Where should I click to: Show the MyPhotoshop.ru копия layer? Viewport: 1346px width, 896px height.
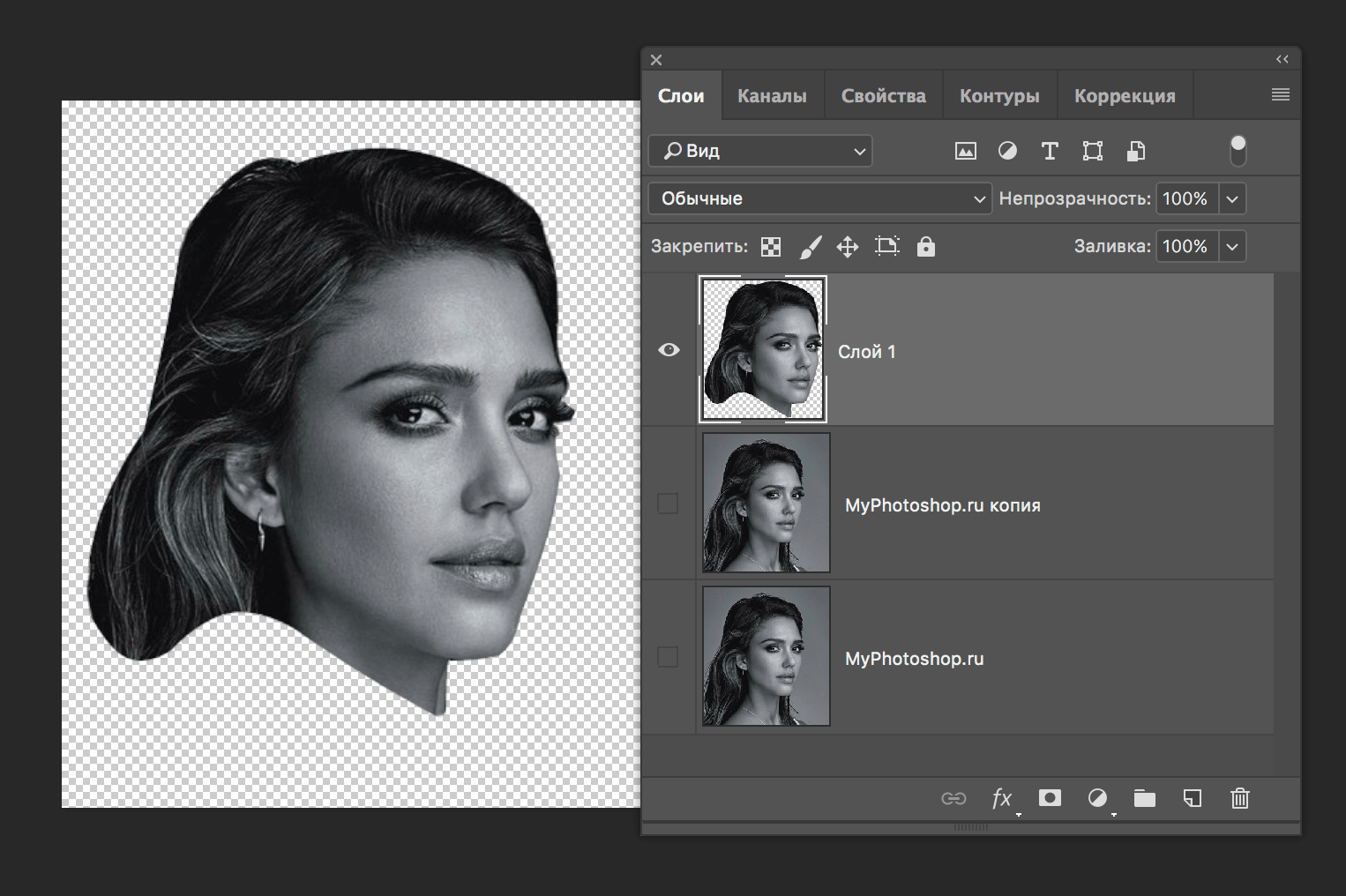(x=668, y=504)
